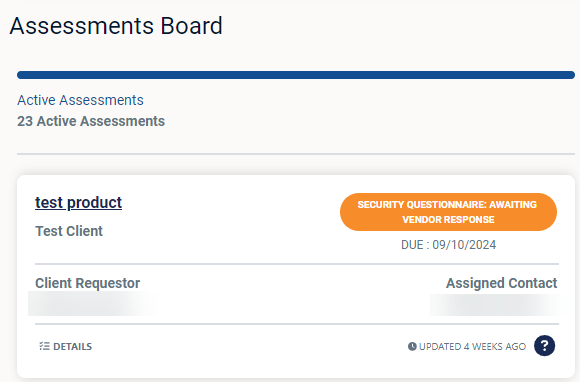Click the DETAILS button
This screenshot has height=382, width=580.
pos(65,346)
